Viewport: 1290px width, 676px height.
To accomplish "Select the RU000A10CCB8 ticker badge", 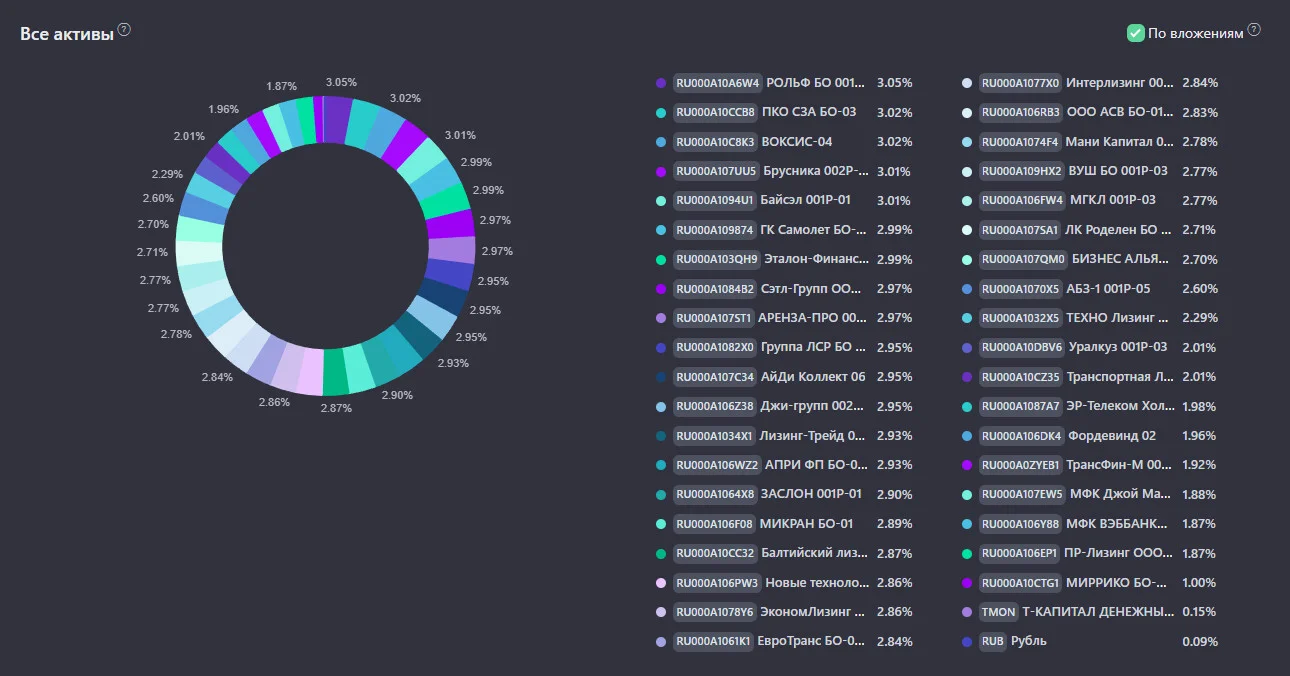I will (715, 112).
